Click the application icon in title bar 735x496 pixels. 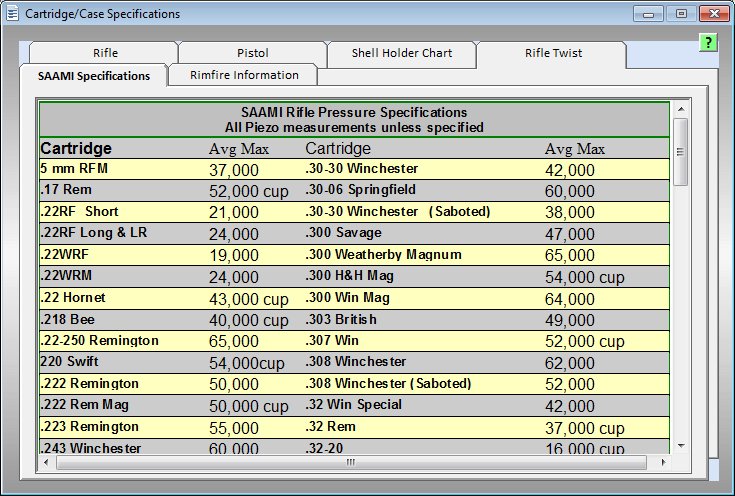14,14
